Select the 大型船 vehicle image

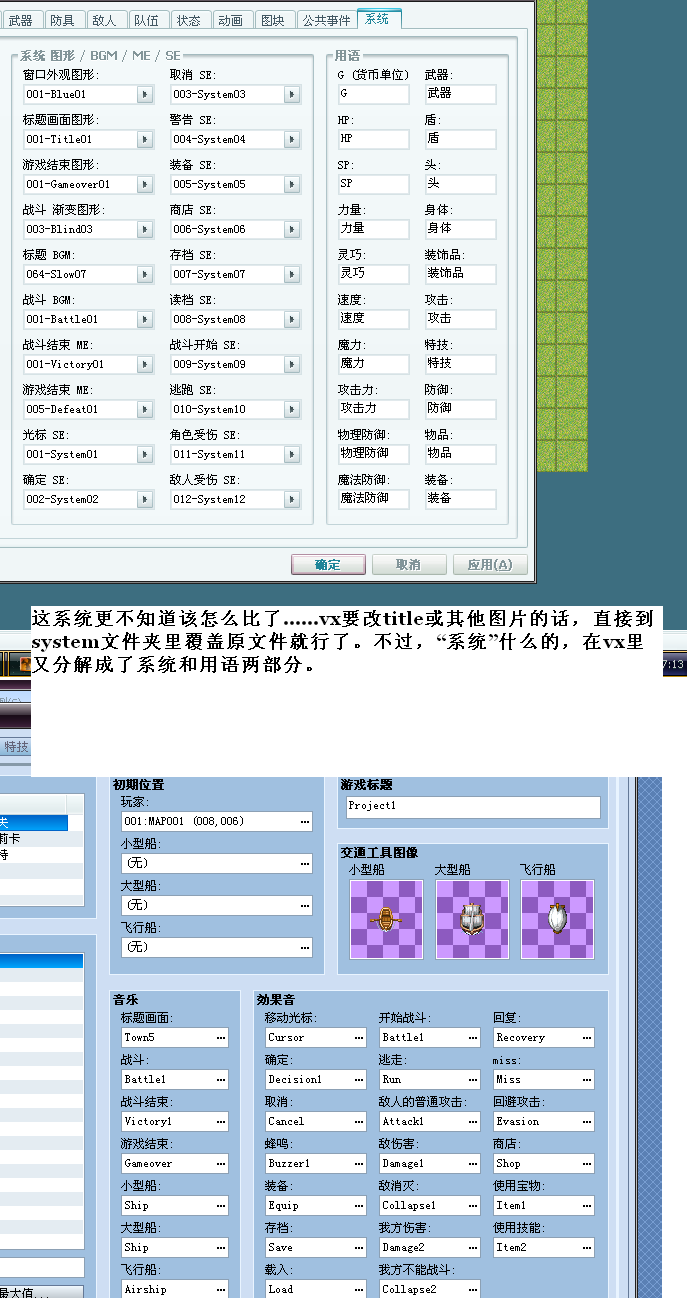tap(472, 918)
